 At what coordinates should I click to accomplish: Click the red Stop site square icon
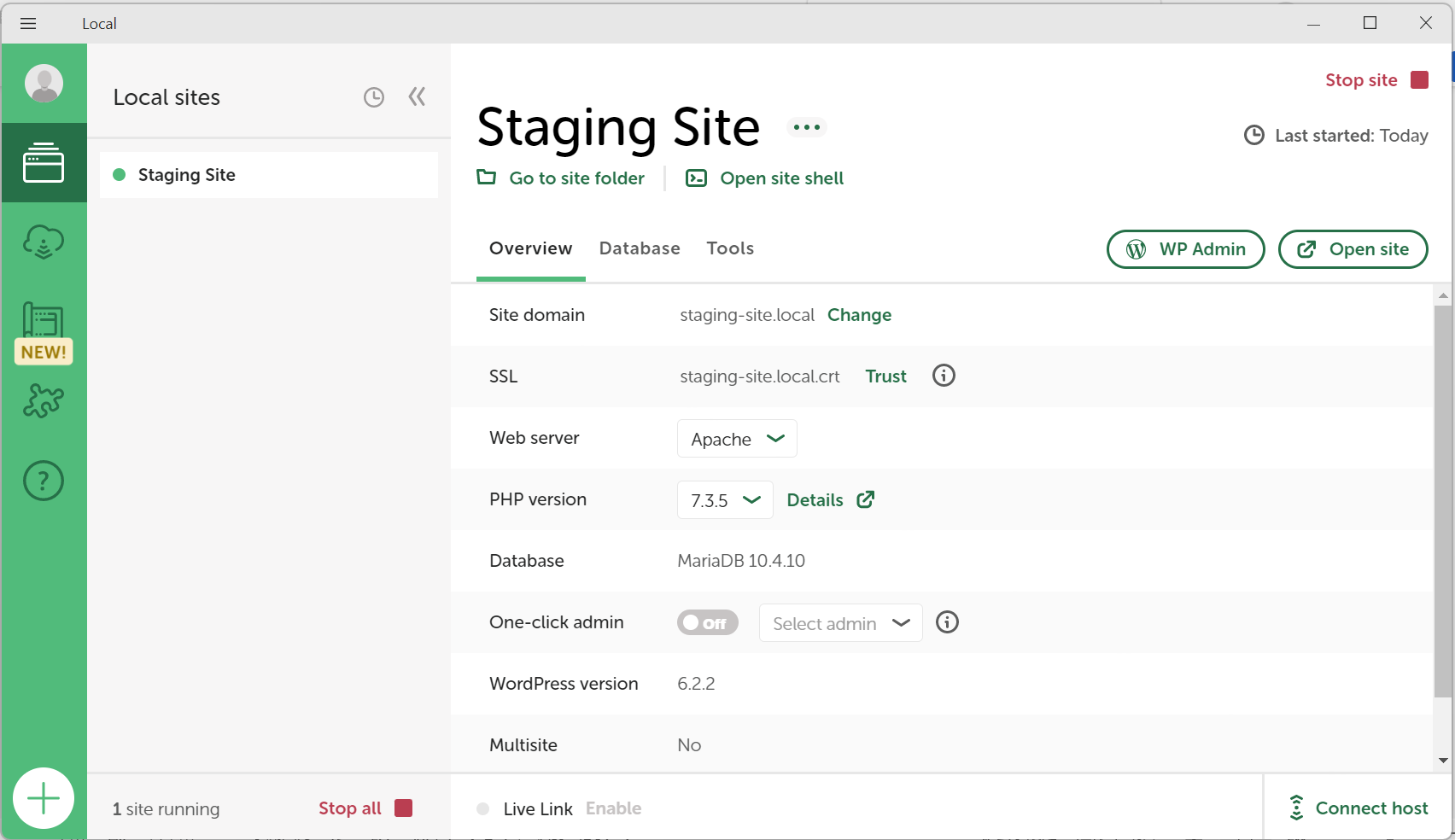(1419, 79)
